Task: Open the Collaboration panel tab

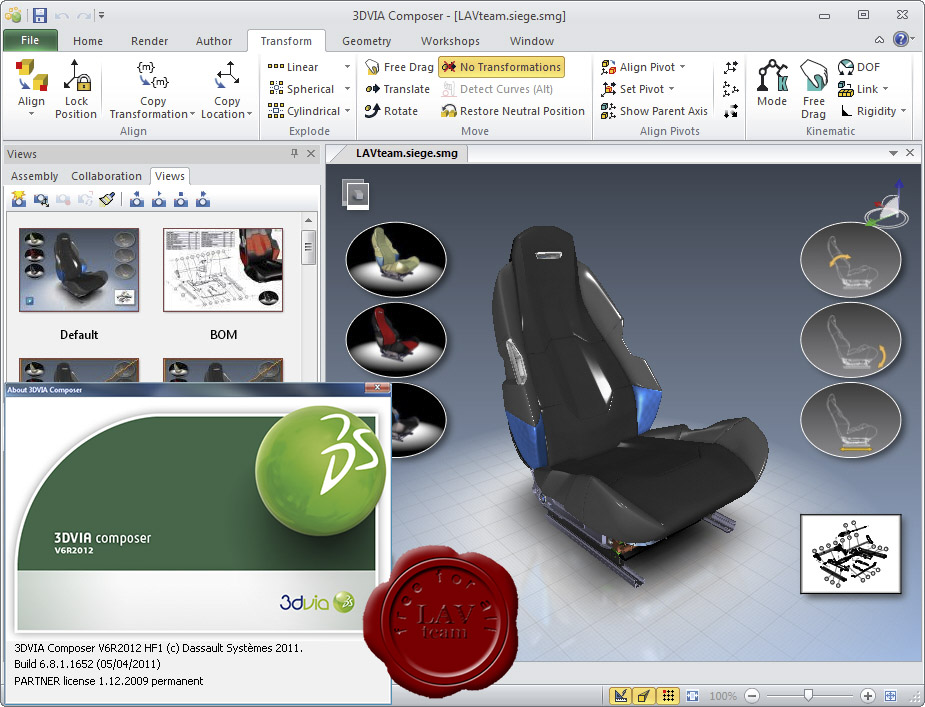Action: click(x=106, y=176)
